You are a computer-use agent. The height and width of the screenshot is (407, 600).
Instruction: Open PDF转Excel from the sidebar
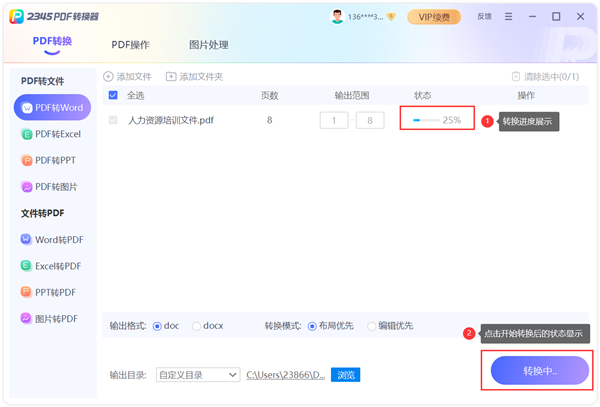(x=52, y=134)
